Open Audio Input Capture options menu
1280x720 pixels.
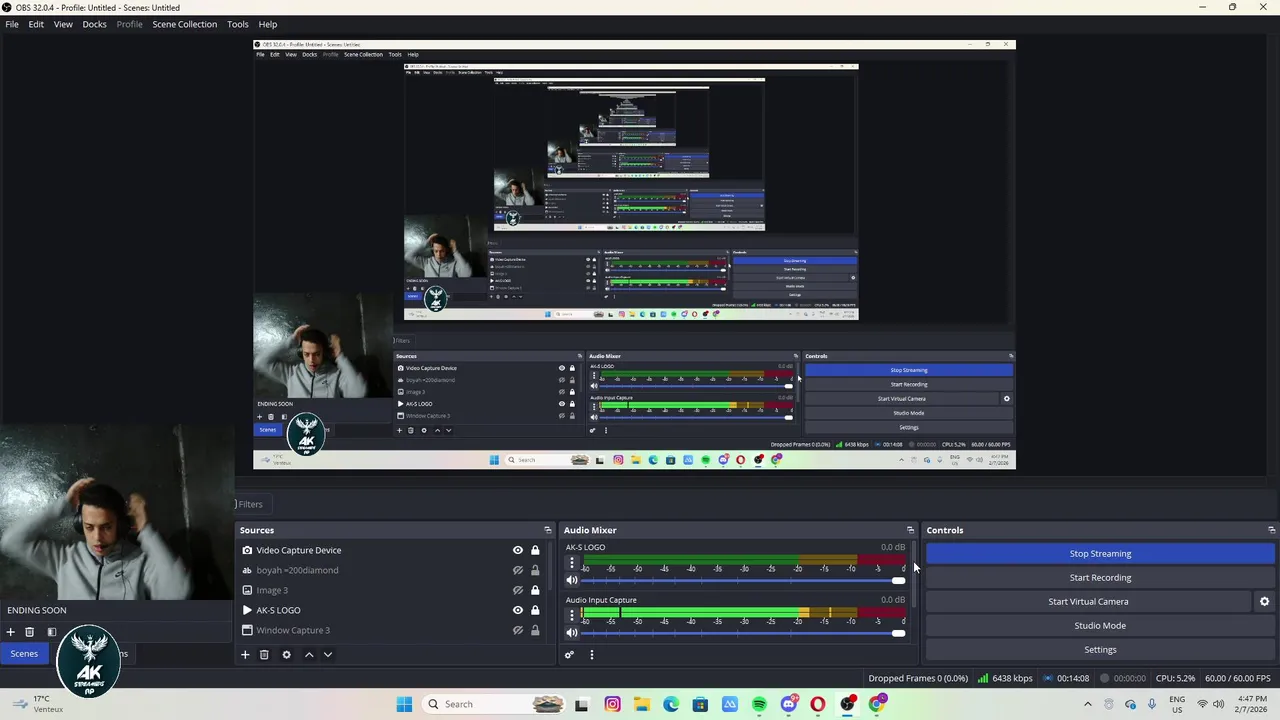click(x=572, y=616)
